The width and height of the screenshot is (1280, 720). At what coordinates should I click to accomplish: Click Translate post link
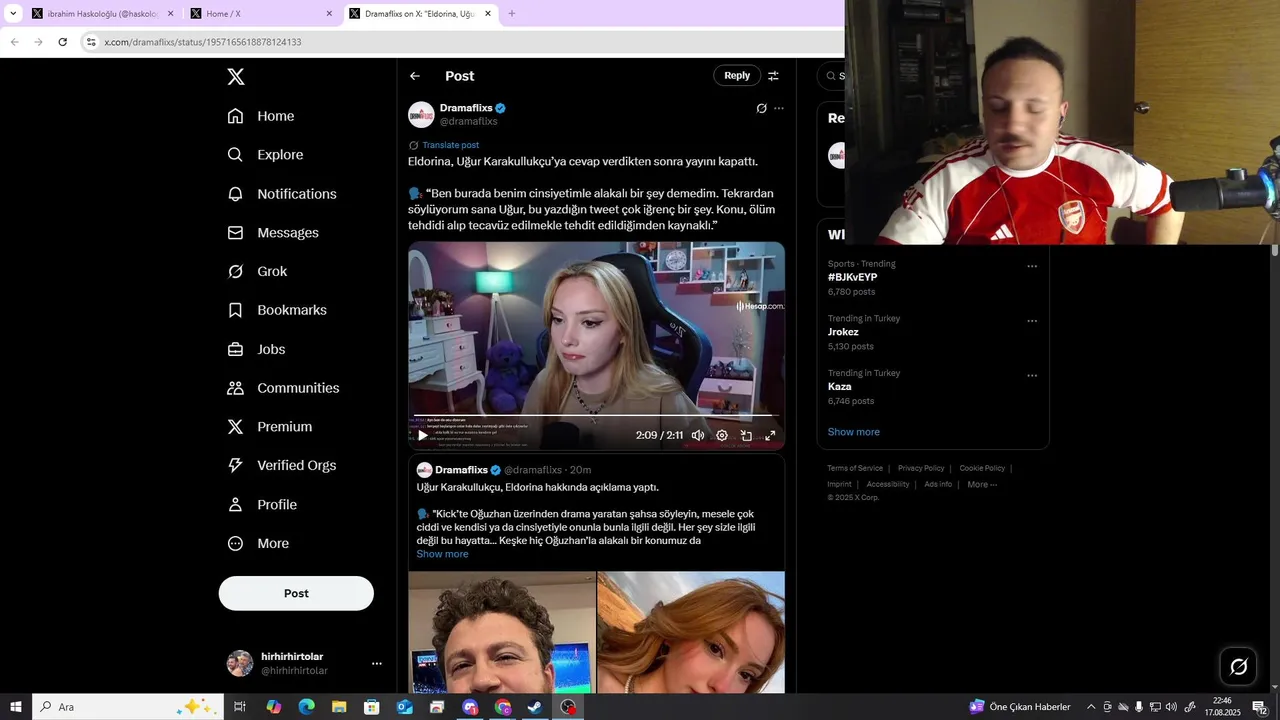click(450, 145)
